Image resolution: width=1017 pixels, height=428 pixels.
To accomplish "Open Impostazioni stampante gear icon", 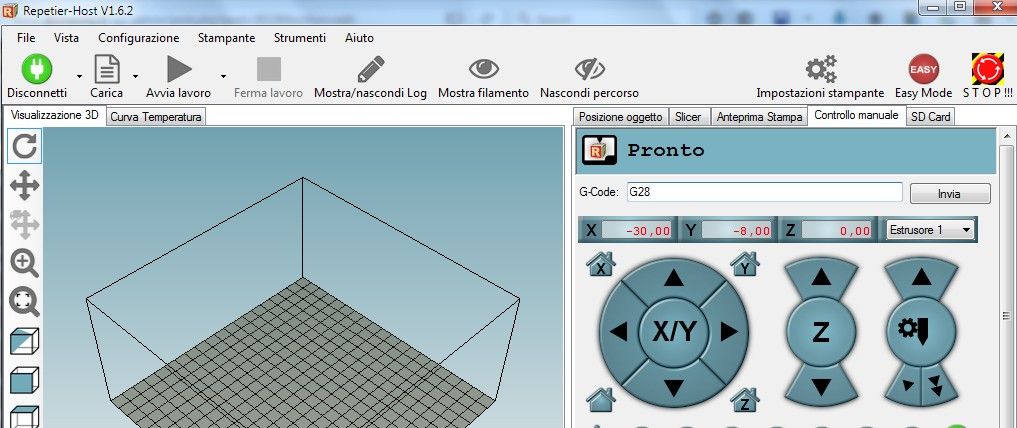I will [820, 69].
